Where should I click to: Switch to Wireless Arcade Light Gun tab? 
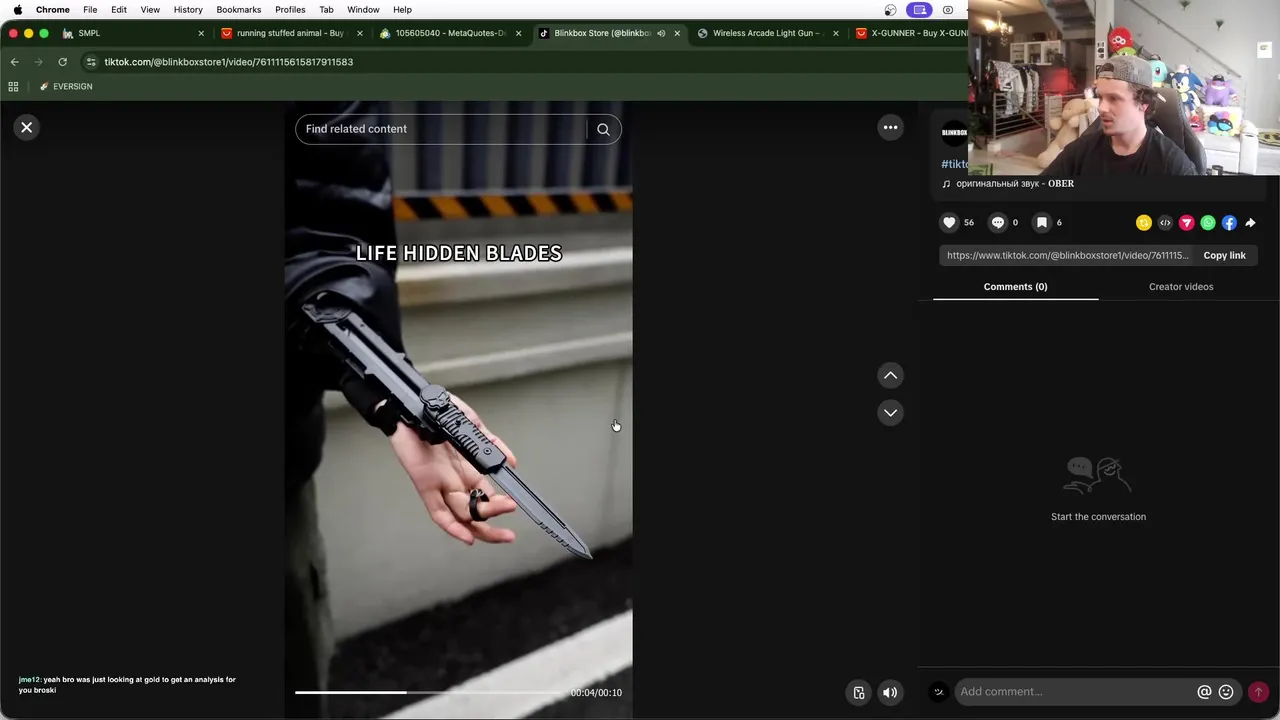(x=767, y=33)
